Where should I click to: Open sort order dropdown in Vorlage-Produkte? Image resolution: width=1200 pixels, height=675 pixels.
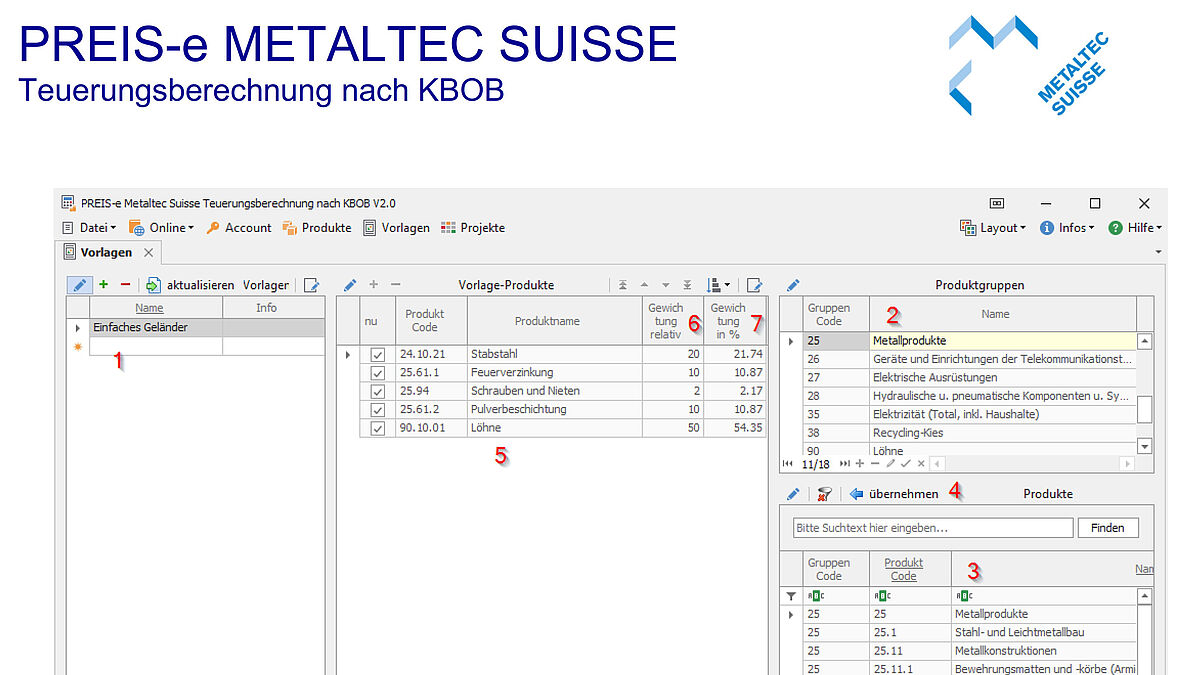click(719, 285)
